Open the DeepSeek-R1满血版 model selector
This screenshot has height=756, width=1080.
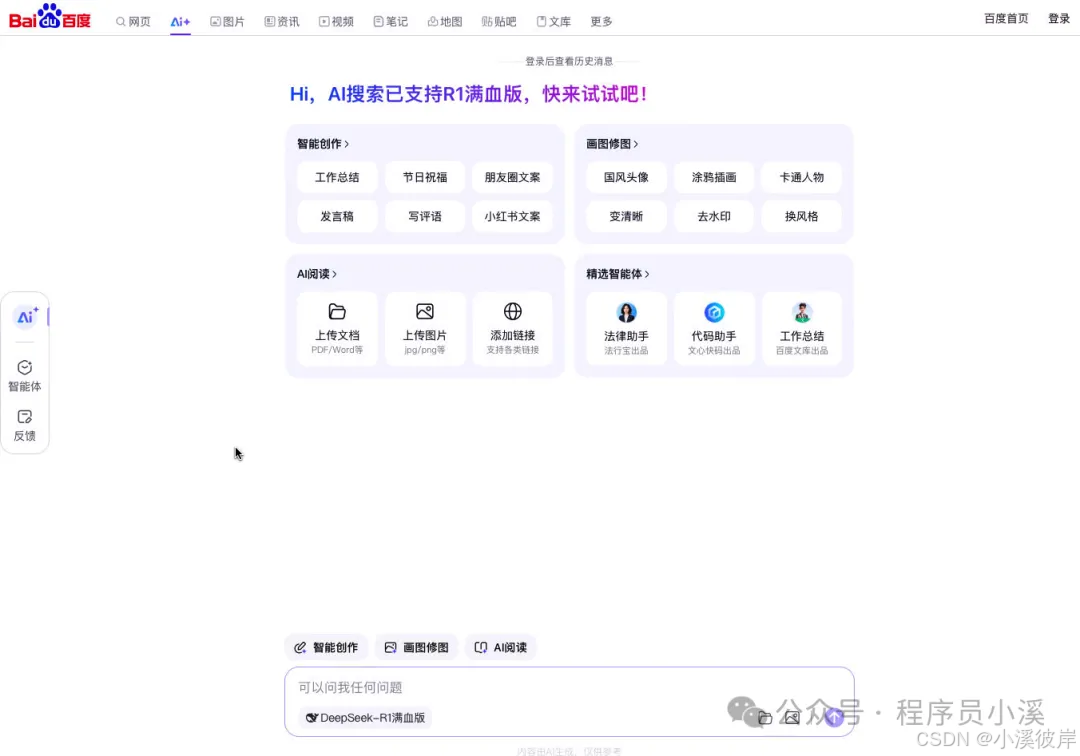tap(366, 717)
